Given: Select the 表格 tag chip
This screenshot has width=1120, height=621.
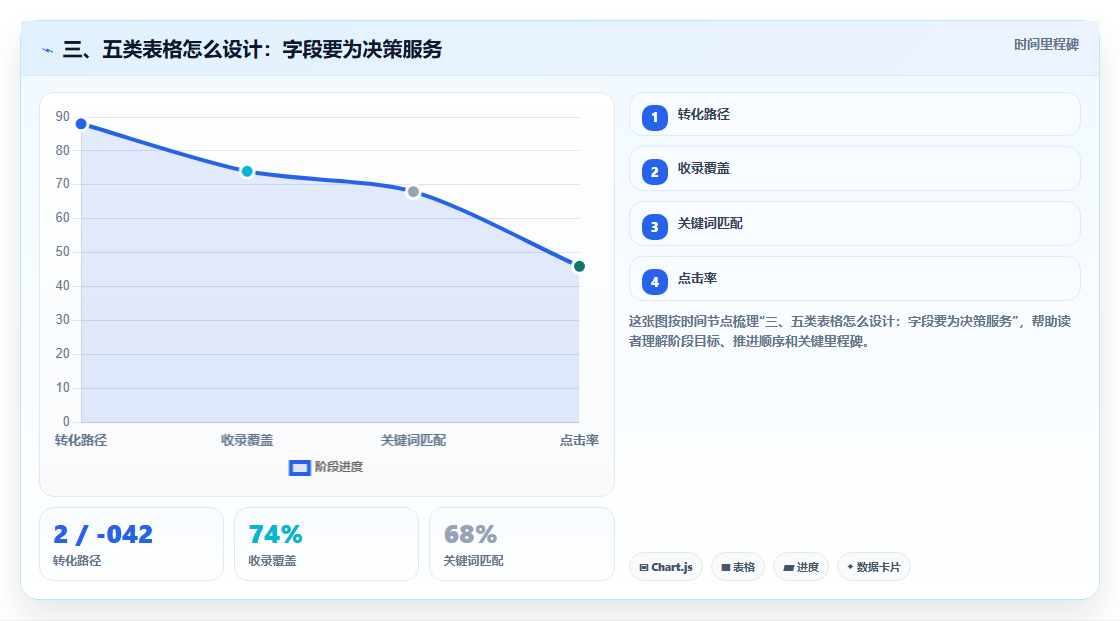Looking at the screenshot, I should 738,567.
